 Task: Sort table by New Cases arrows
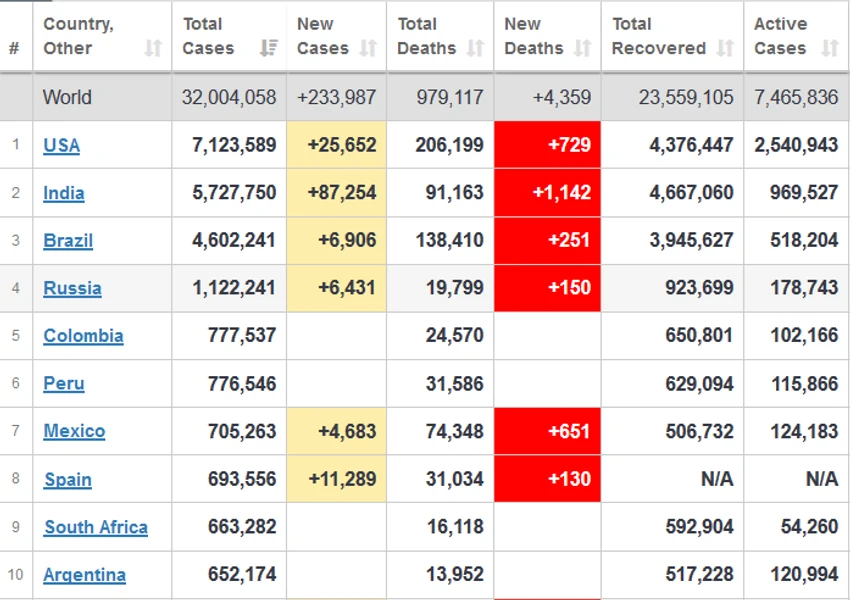click(x=369, y=48)
